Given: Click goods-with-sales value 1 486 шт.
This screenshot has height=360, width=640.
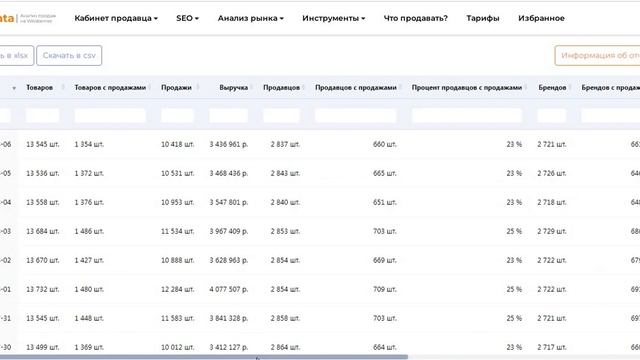Looking at the screenshot, I should click(89, 231).
